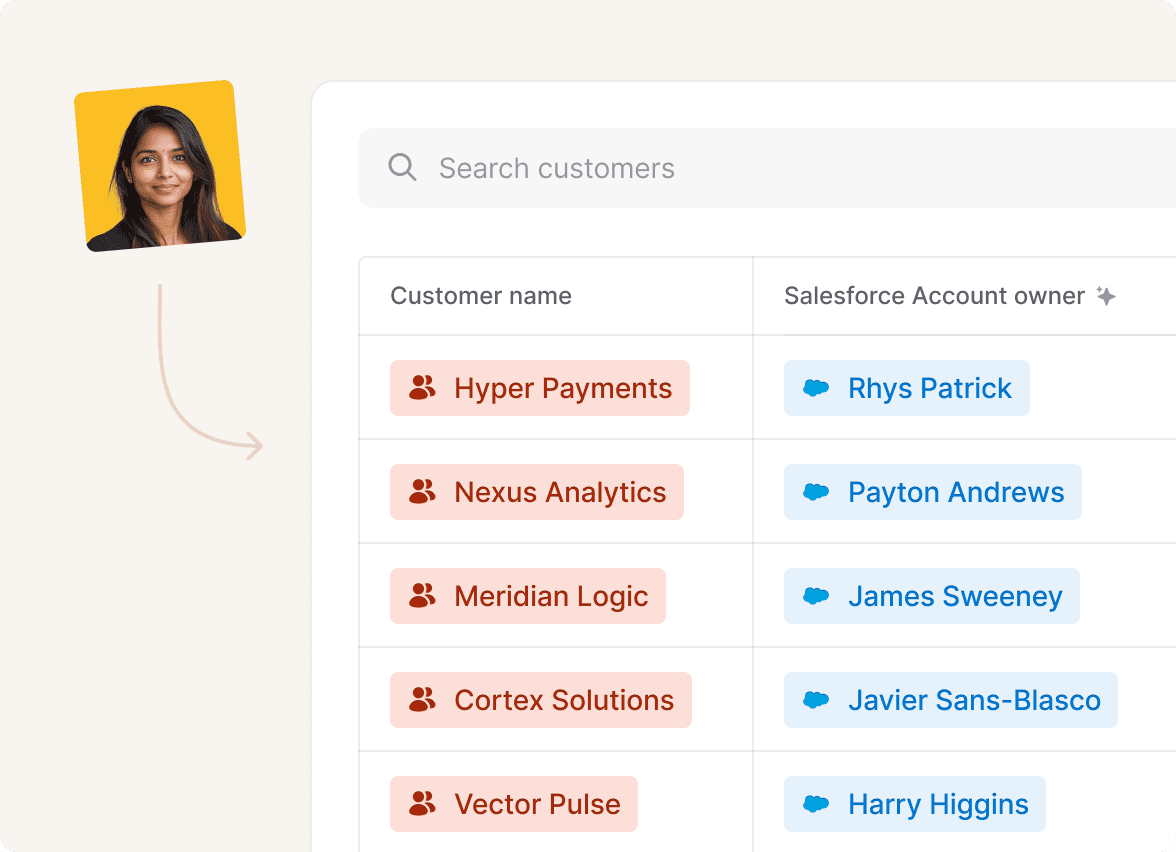Click the people icon on Nexus Analytics
Viewport: 1176px width, 852px height.
[x=422, y=492]
